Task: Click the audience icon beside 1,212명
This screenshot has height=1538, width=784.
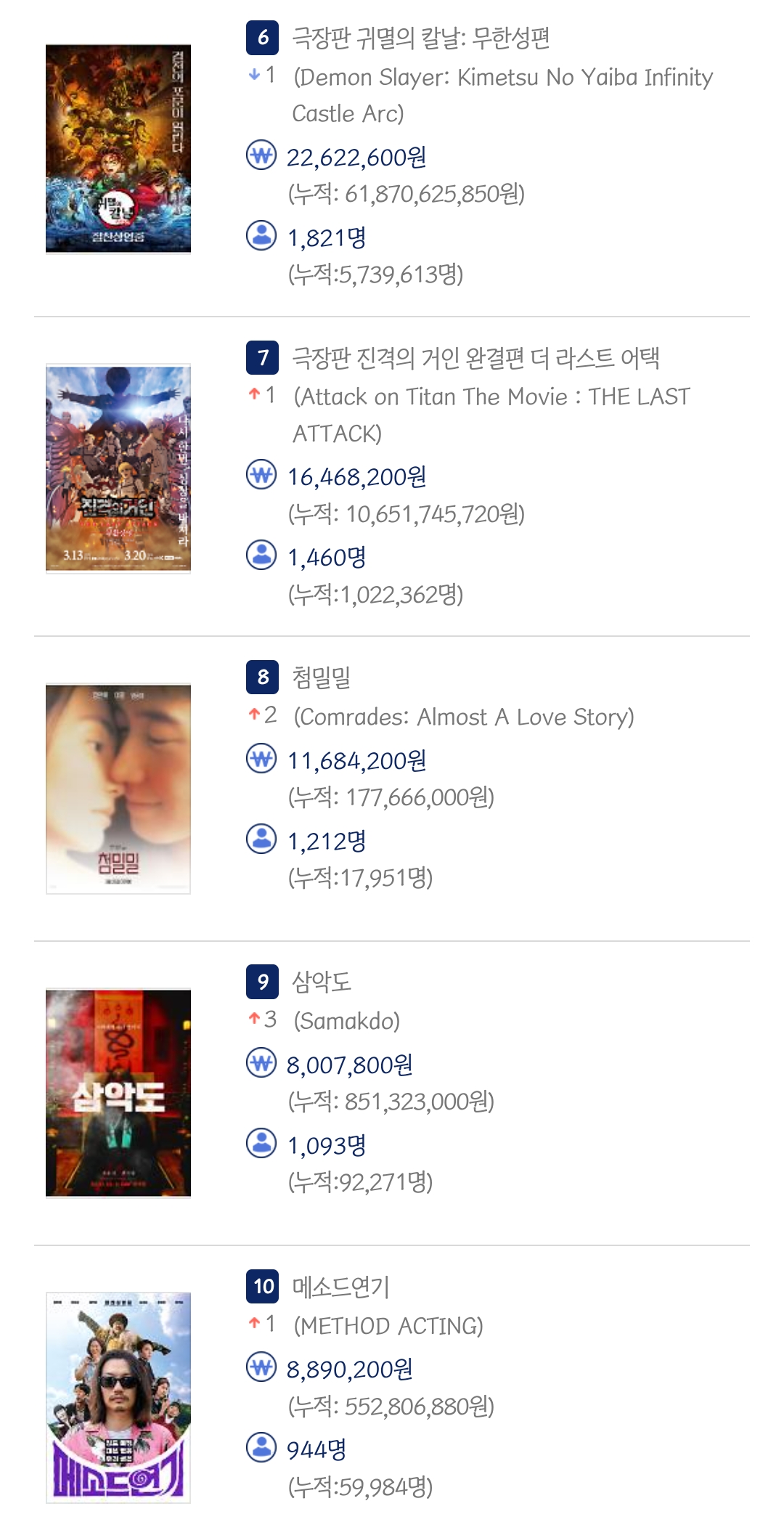Action: 261,839
